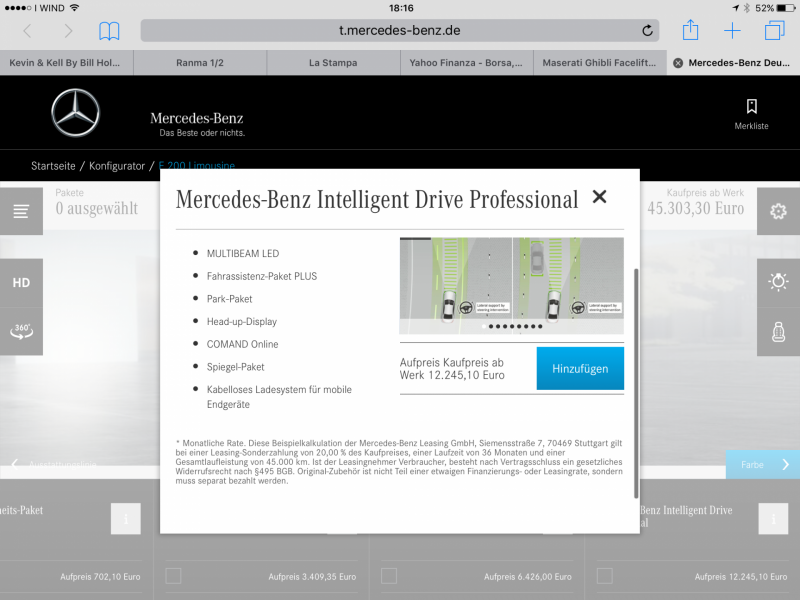Click the dialog vertical scrollbar
The width and height of the screenshot is (800, 600).
(636, 383)
